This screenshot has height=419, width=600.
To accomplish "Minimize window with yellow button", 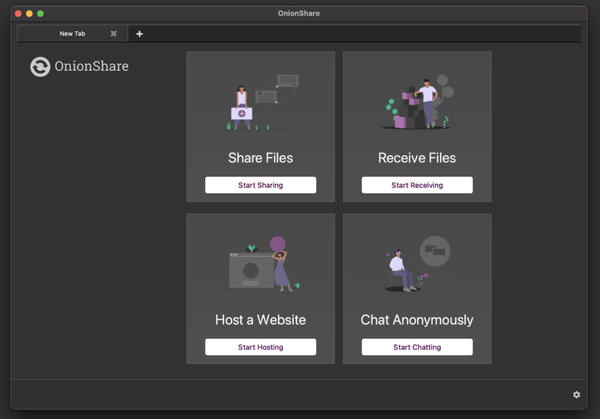I will pyautogui.click(x=29, y=14).
